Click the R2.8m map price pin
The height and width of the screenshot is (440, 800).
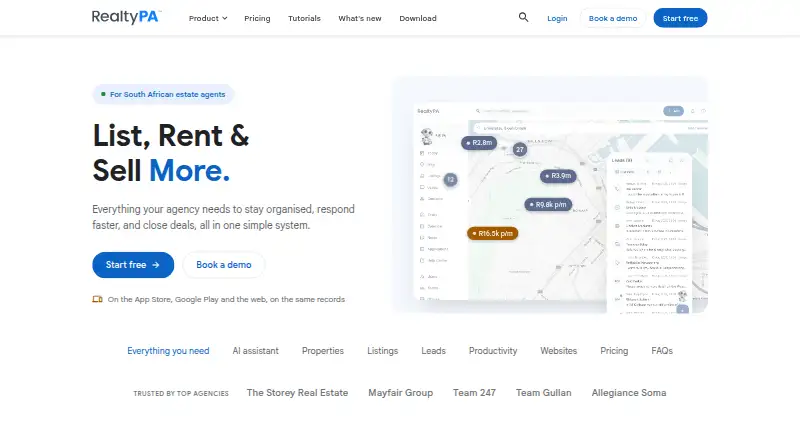point(479,143)
